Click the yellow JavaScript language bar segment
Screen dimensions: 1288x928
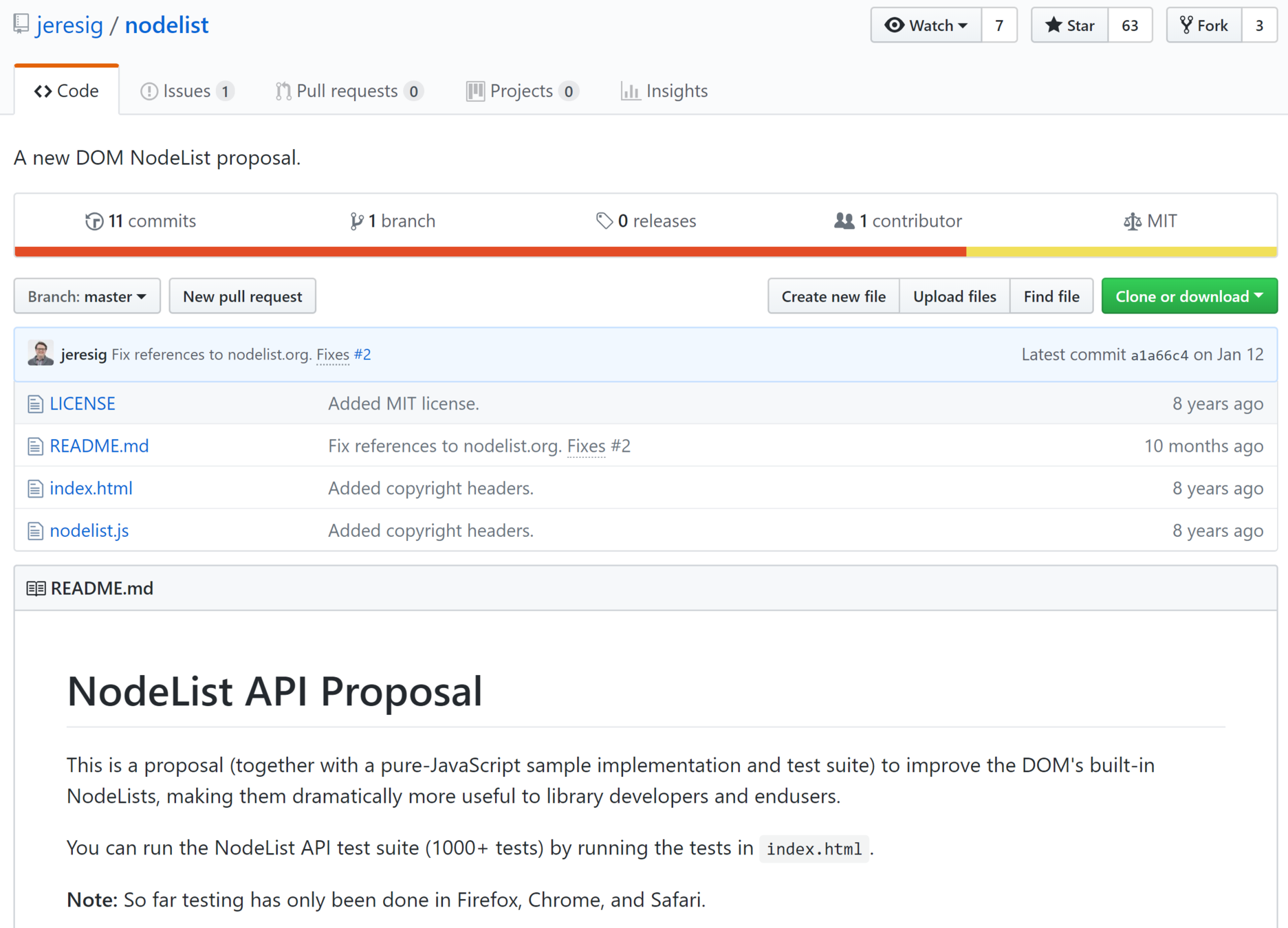[1122, 252]
